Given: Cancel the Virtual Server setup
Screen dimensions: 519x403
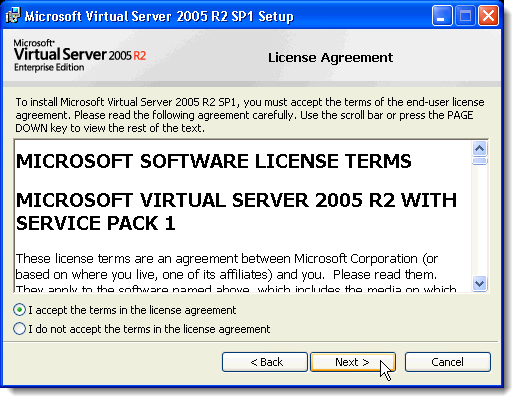Looking at the screenshot, I should coord(448,362).
